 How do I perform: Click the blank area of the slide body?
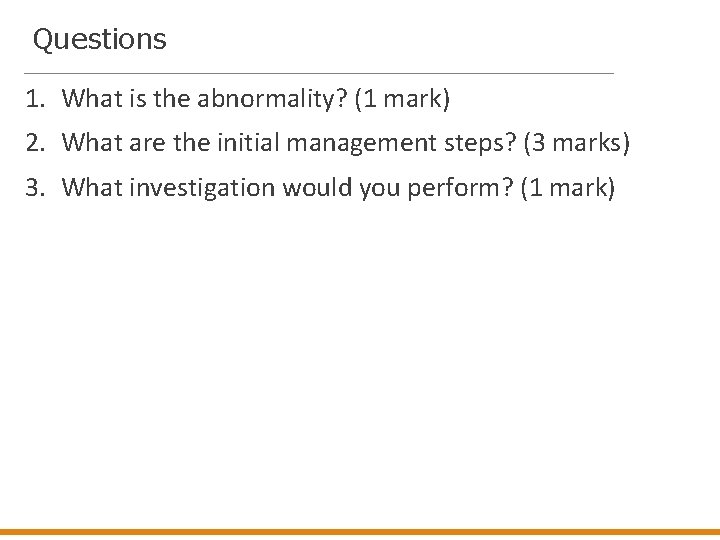coord(360,358)
